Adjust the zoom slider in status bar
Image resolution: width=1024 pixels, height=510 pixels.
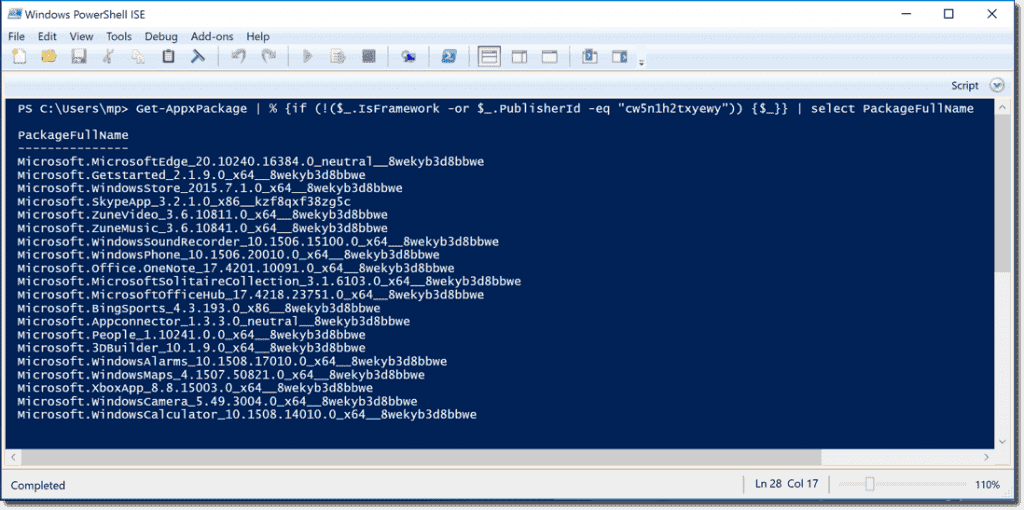869,485
